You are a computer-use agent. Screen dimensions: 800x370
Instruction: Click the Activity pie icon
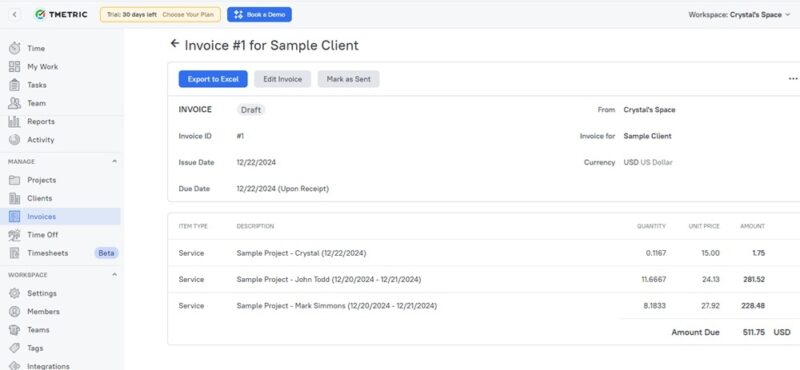pos(14,139)
